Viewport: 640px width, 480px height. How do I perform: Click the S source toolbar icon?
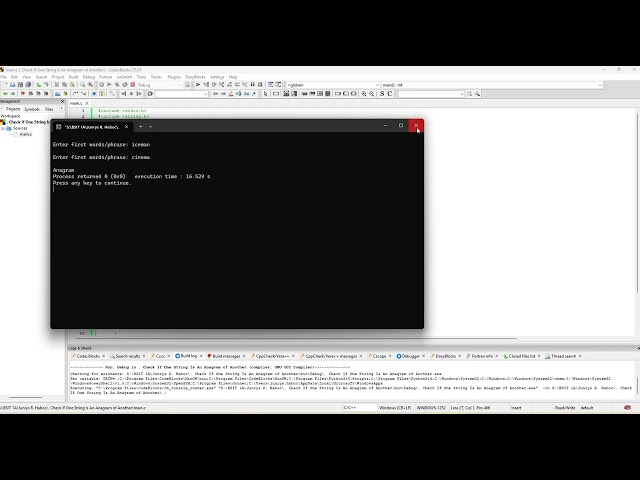(x=382, y=93)
